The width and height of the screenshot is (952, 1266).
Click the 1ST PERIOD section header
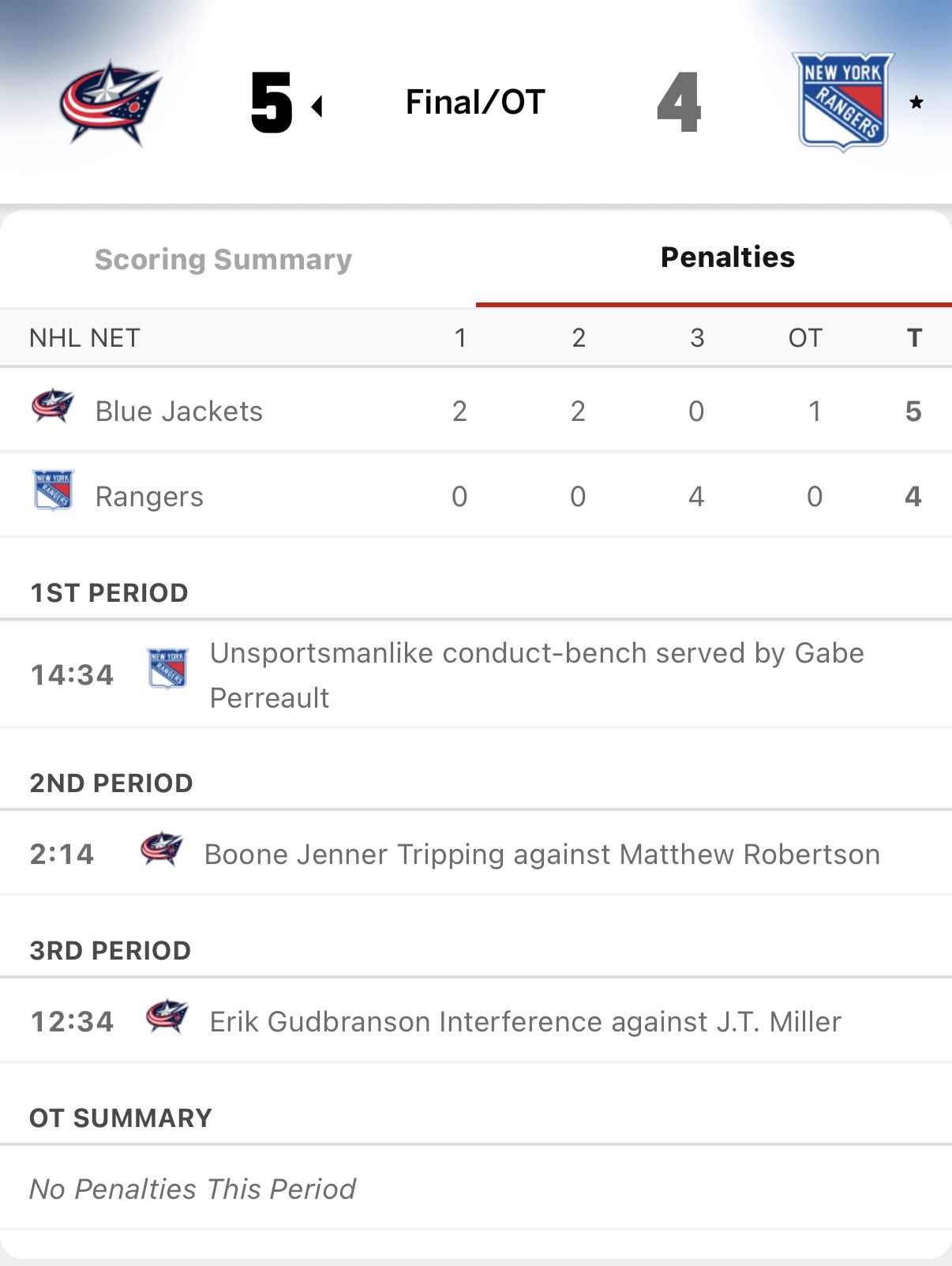[109, 593]
